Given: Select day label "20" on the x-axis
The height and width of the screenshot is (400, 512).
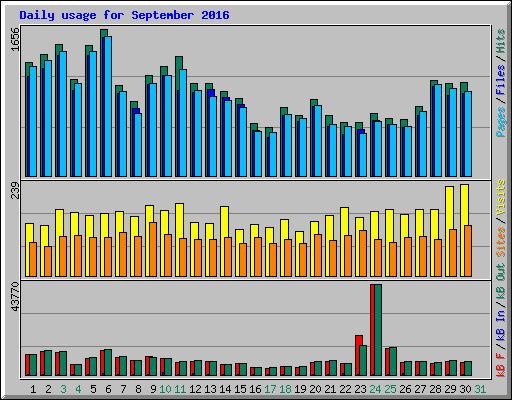Looking at the screenshot, I should tap(315, 389).
